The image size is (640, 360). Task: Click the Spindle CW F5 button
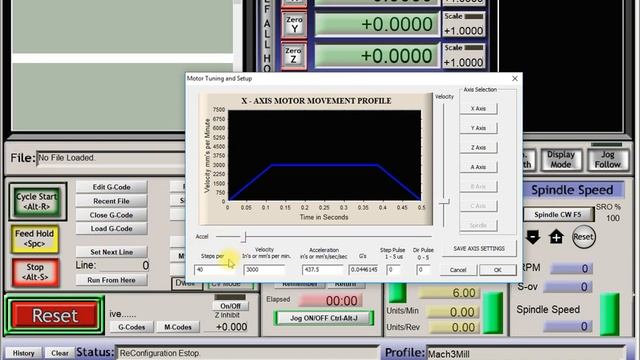(x=558, y=215)
